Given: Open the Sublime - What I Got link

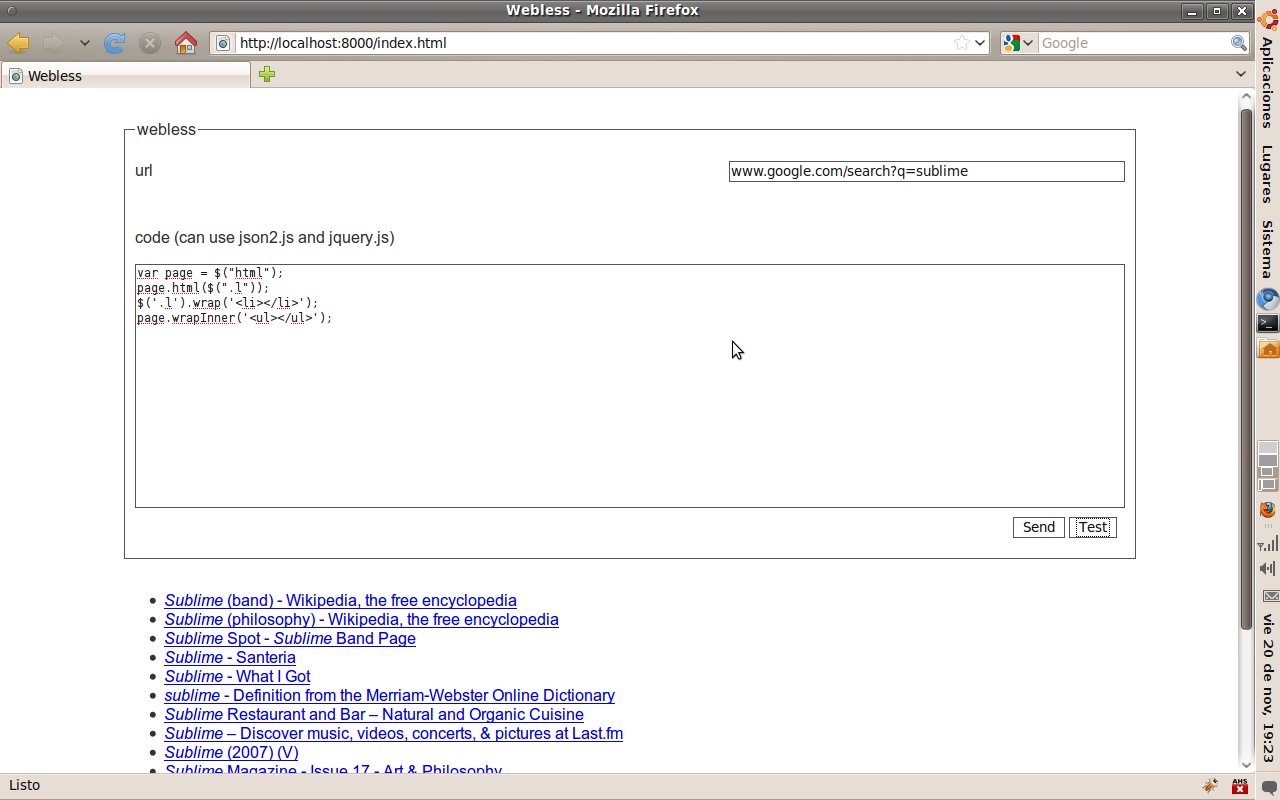Looking at the screenshot, I should tap(238, 676).
